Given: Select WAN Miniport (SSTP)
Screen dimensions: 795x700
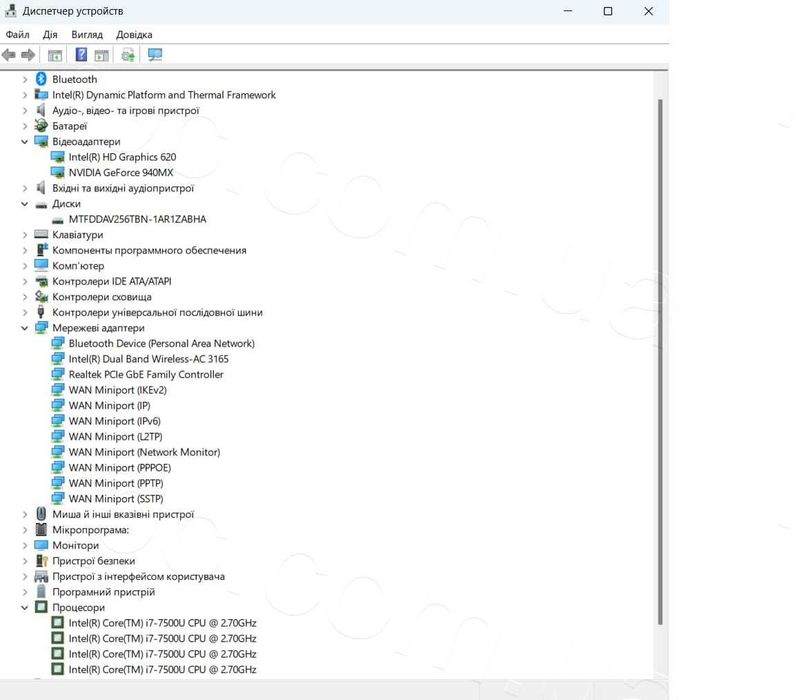Looking at the screenshot, I should (x=116, y=499).
